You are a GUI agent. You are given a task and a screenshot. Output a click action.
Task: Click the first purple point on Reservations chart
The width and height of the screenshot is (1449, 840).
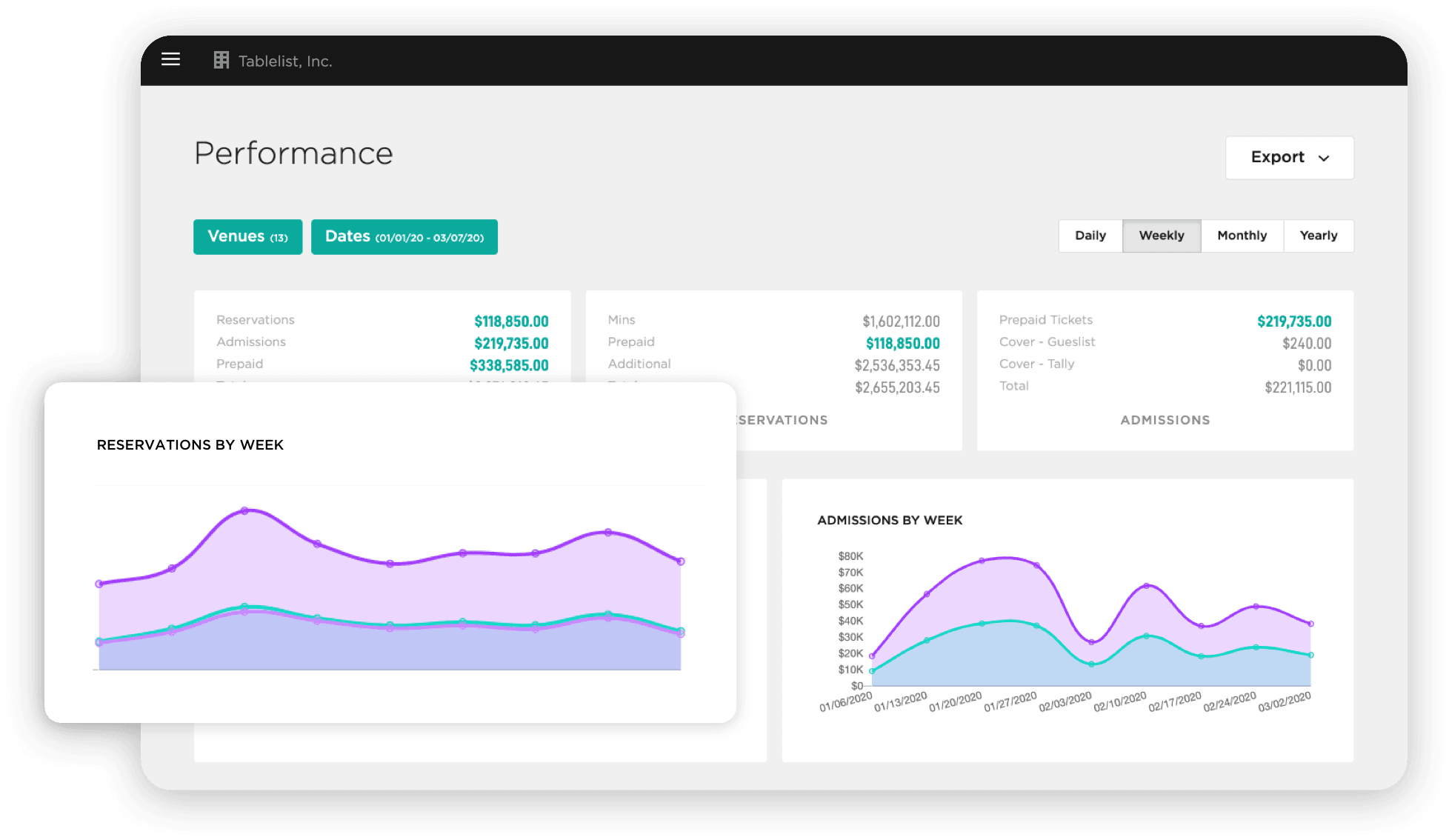tap(99, 583)
